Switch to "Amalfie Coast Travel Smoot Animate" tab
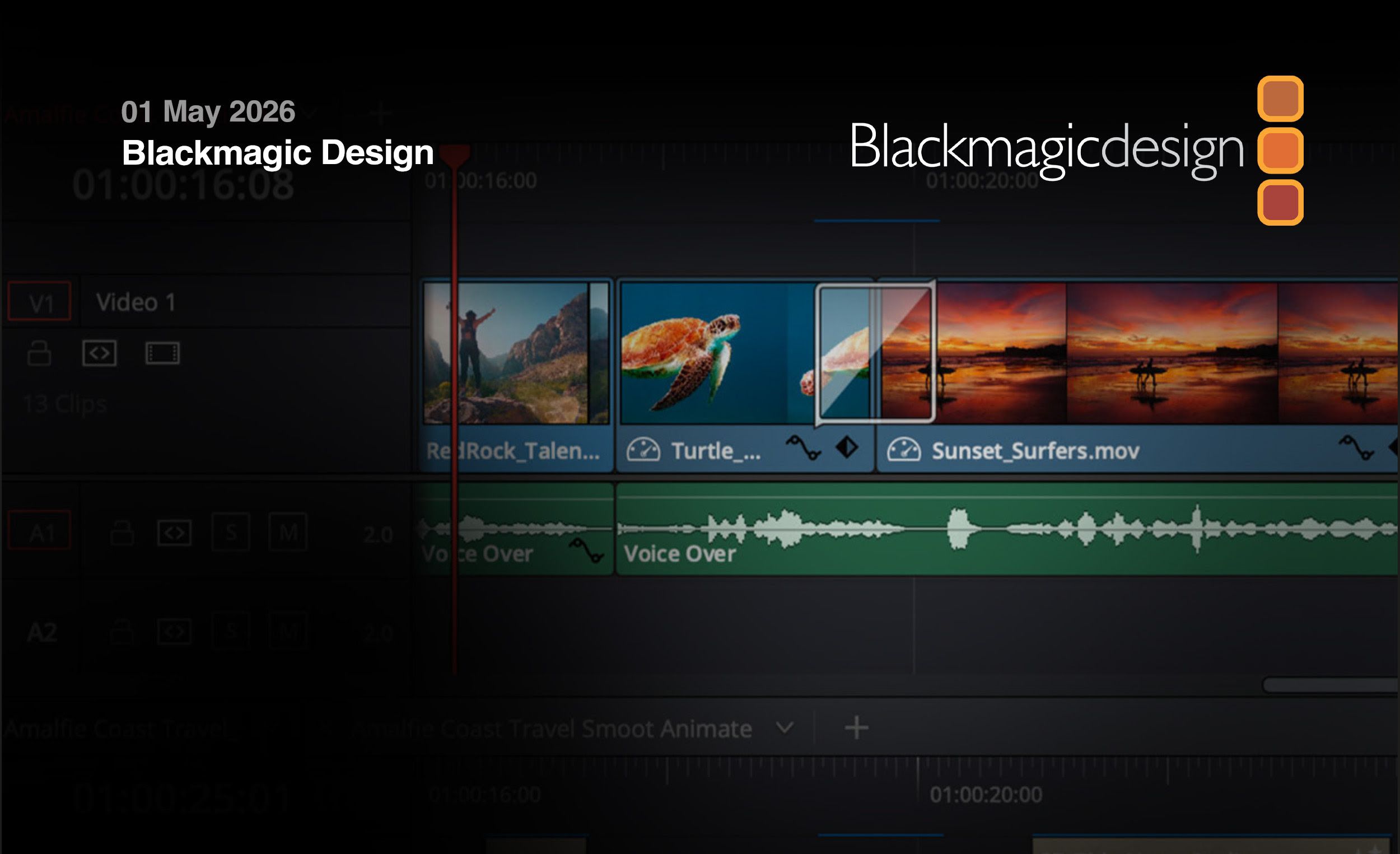This screenshot has height=854, width=1400. click(x=550, y=729)
